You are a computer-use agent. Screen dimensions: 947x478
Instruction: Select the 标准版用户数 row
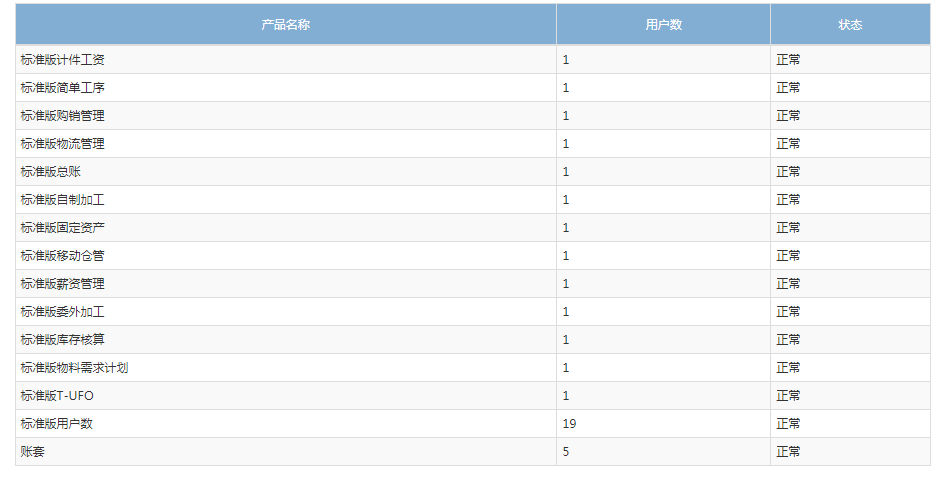click(x=473, y=424)
